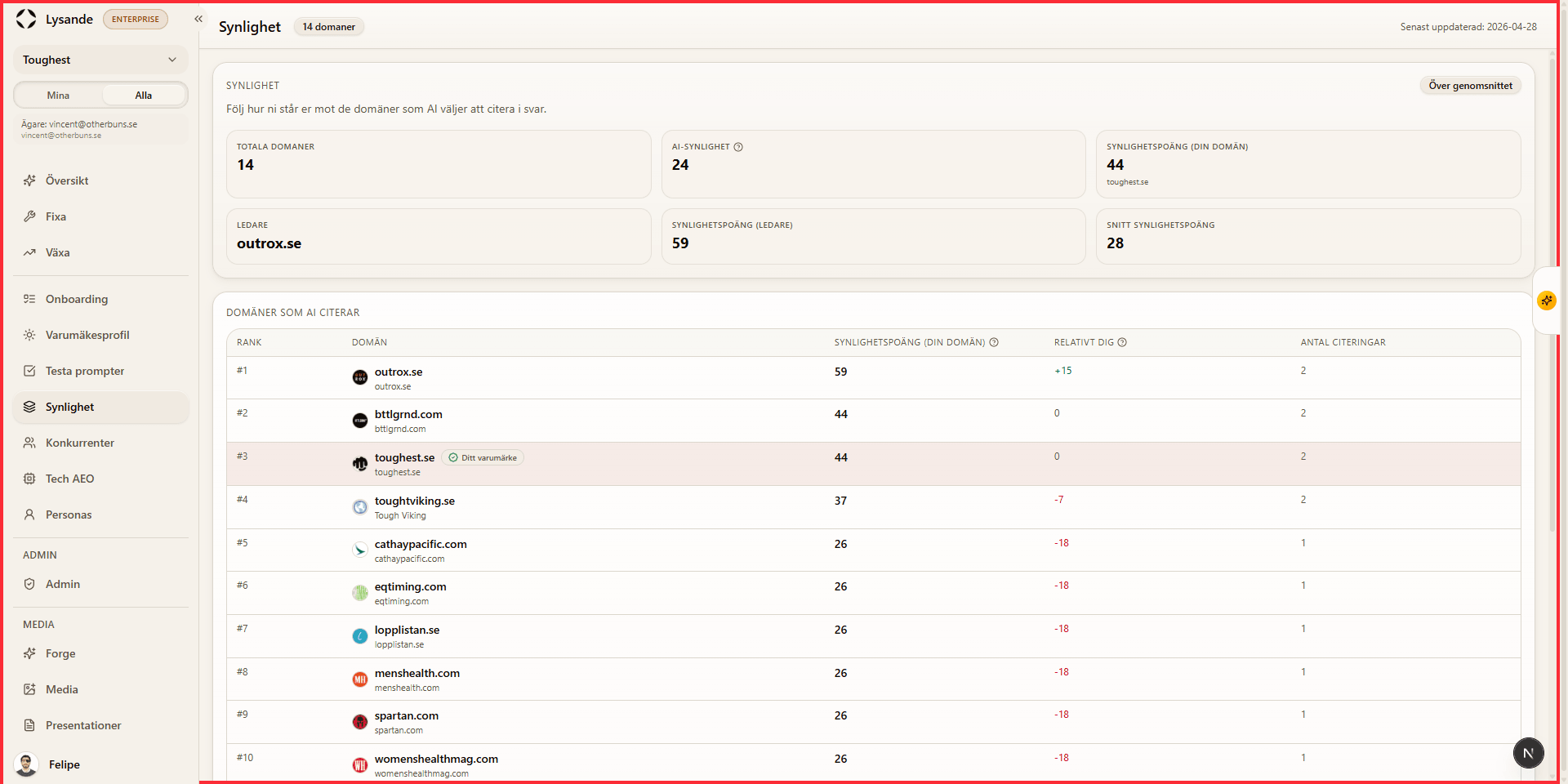Viewport: 1568px width, 784px height.
Task: Open the Toughest workspace dropdown
Action: 100,60
